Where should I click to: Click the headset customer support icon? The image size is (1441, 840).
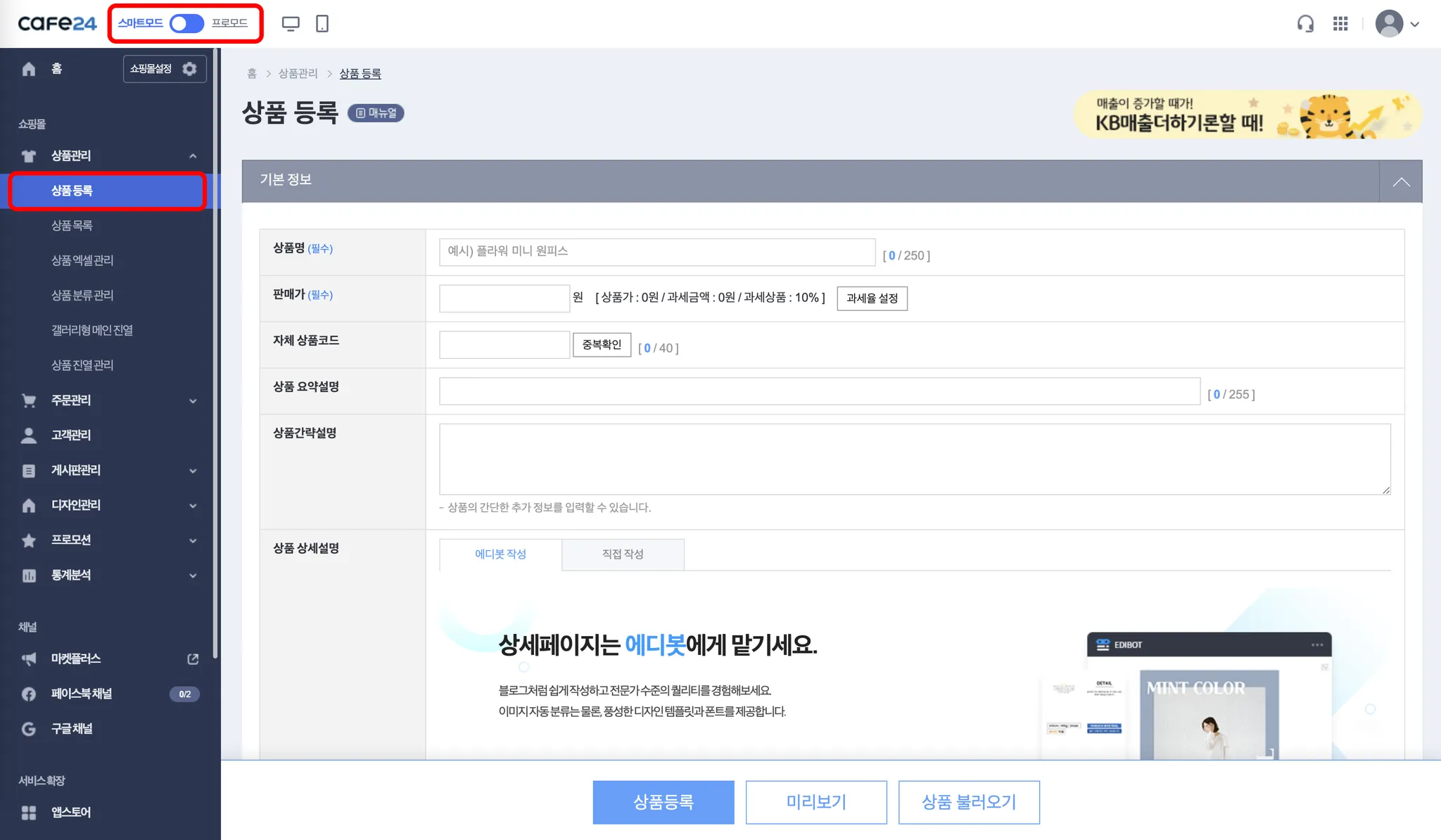pyautogui.click(x=1305, y=24)
